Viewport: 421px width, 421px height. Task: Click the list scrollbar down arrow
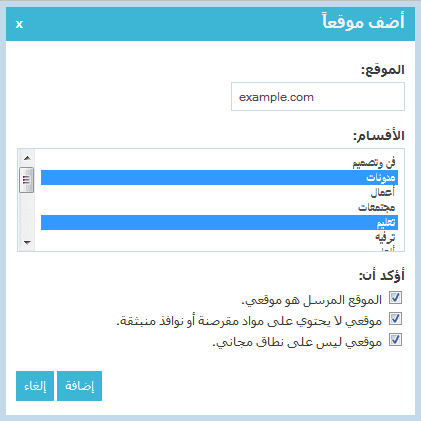pos(27,242)
